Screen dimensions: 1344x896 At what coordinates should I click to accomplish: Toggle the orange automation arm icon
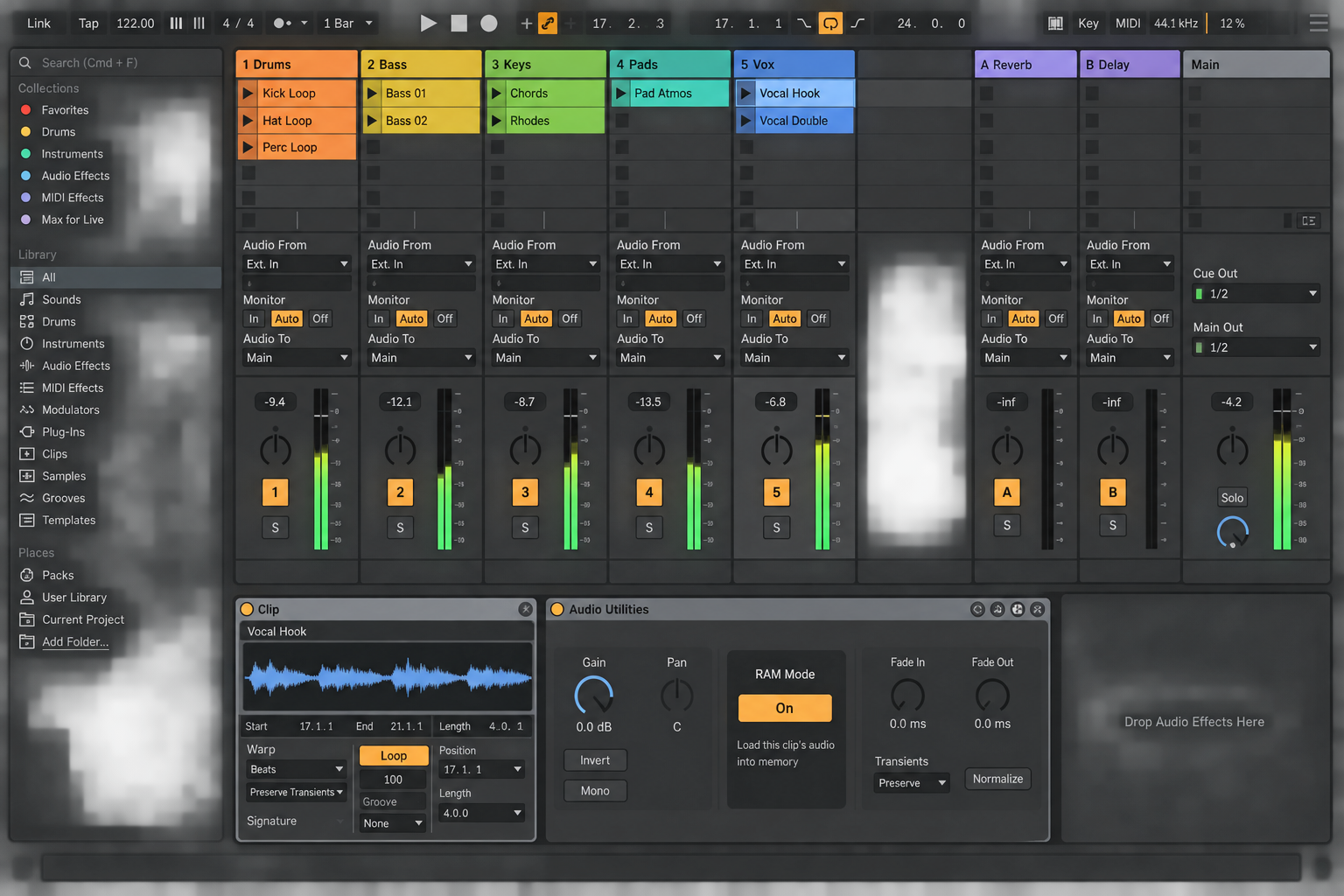[548, 24]
